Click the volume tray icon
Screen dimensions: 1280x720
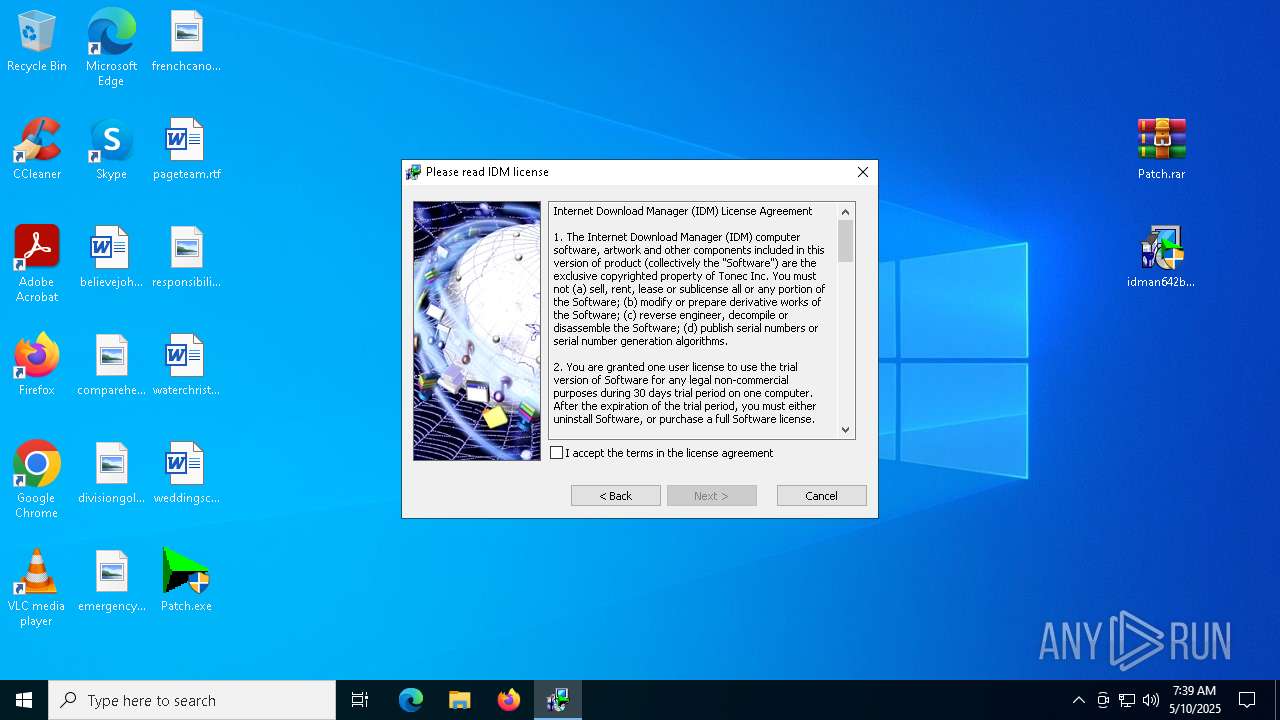click(1151, 700)
